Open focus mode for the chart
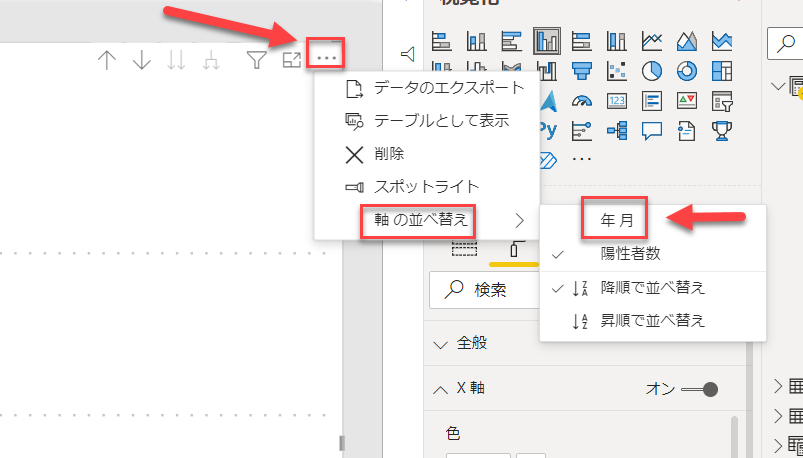 (x=292, y=60)
